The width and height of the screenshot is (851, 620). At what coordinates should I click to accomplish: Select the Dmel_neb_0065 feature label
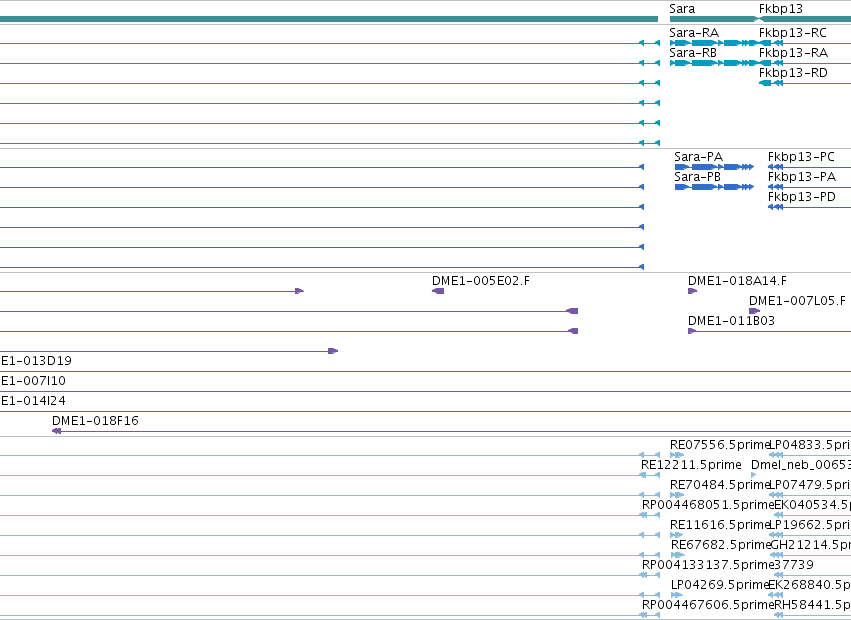[x=801, y=465]
